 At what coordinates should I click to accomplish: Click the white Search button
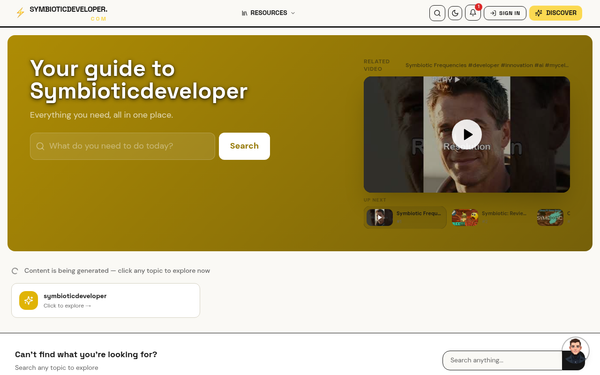(244, 146)
